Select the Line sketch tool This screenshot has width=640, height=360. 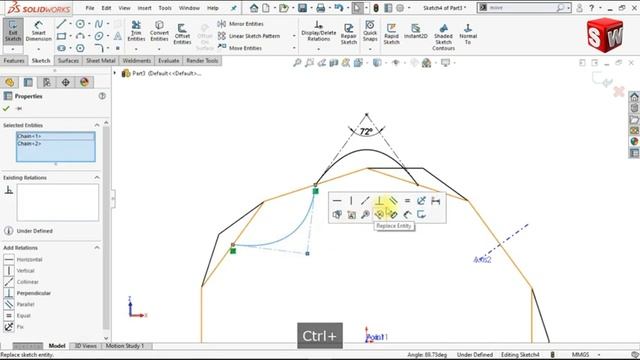point(61,24)
